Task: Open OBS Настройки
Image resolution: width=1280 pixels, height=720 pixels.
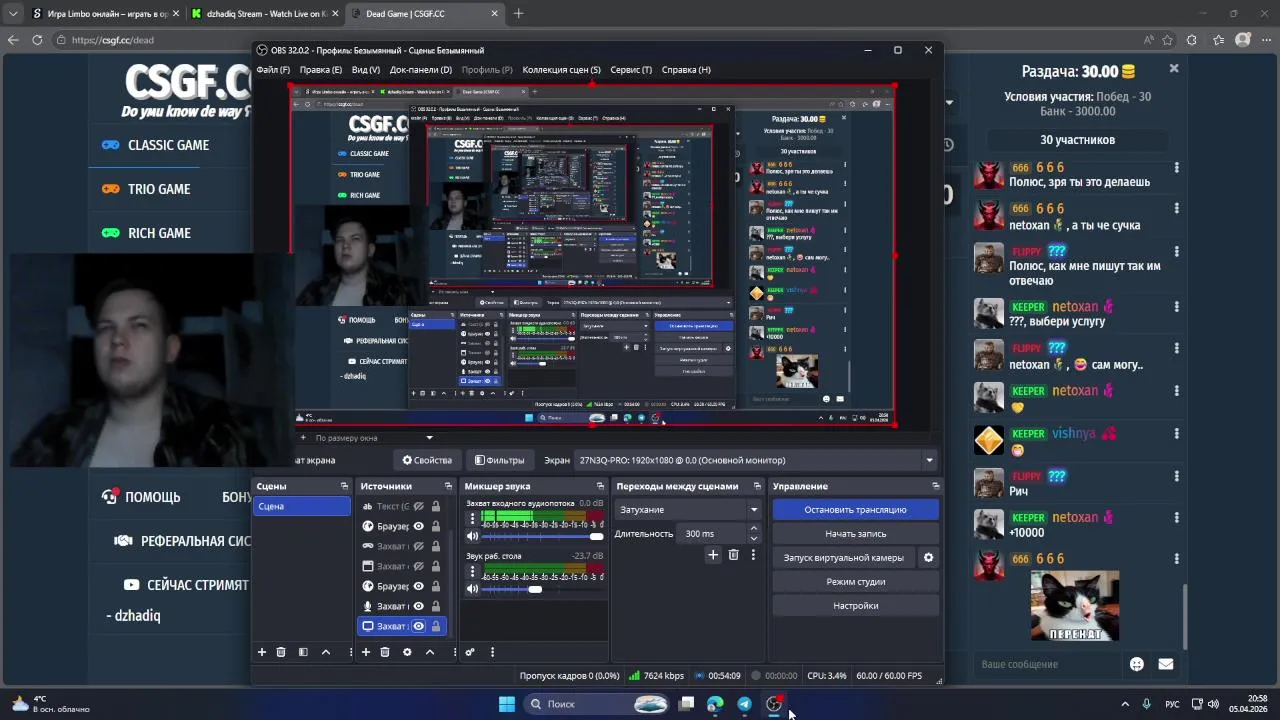Action: (855, 606)
